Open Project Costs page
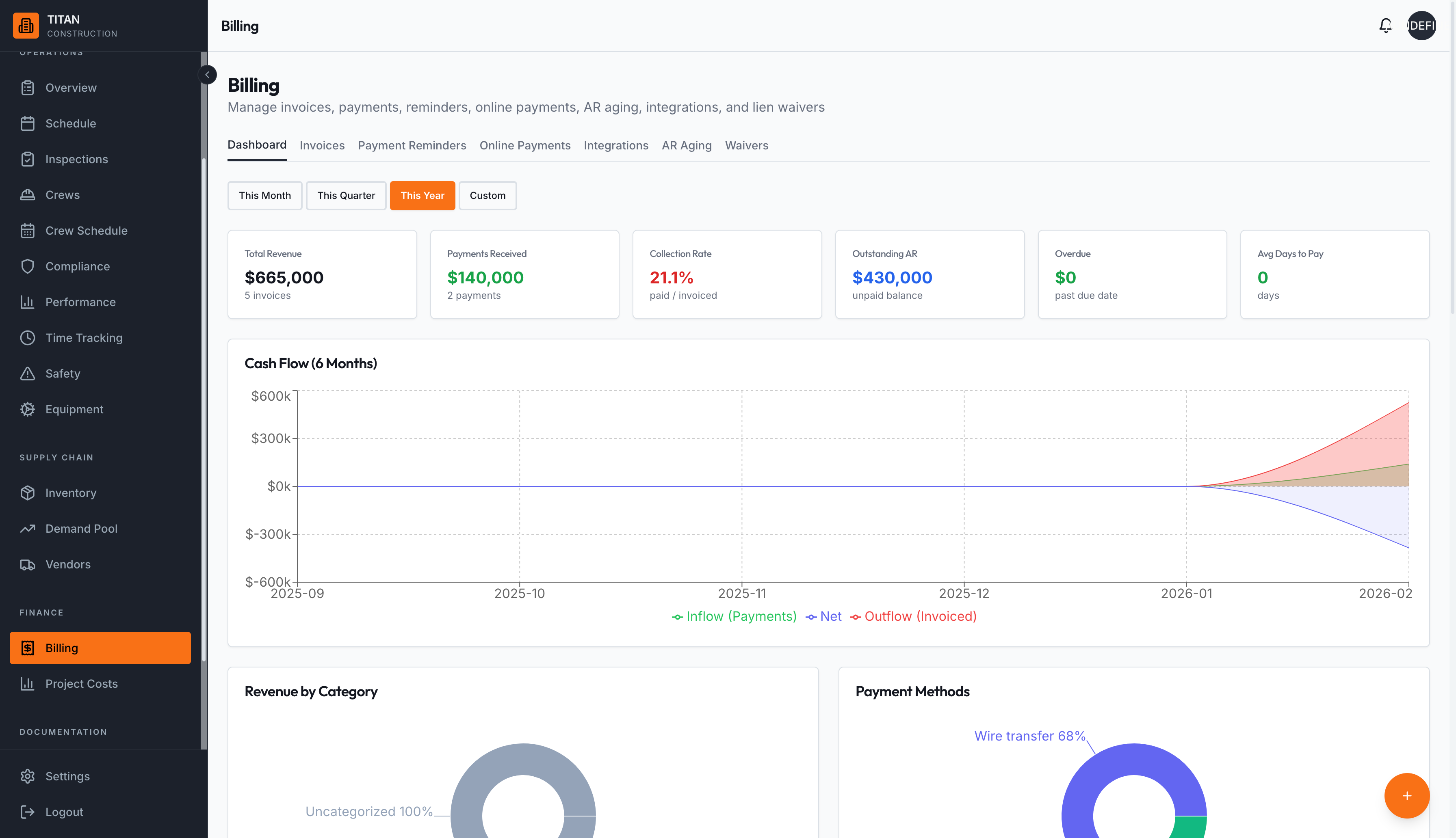Screen dimensions: 1456x838 click(100, 684)
